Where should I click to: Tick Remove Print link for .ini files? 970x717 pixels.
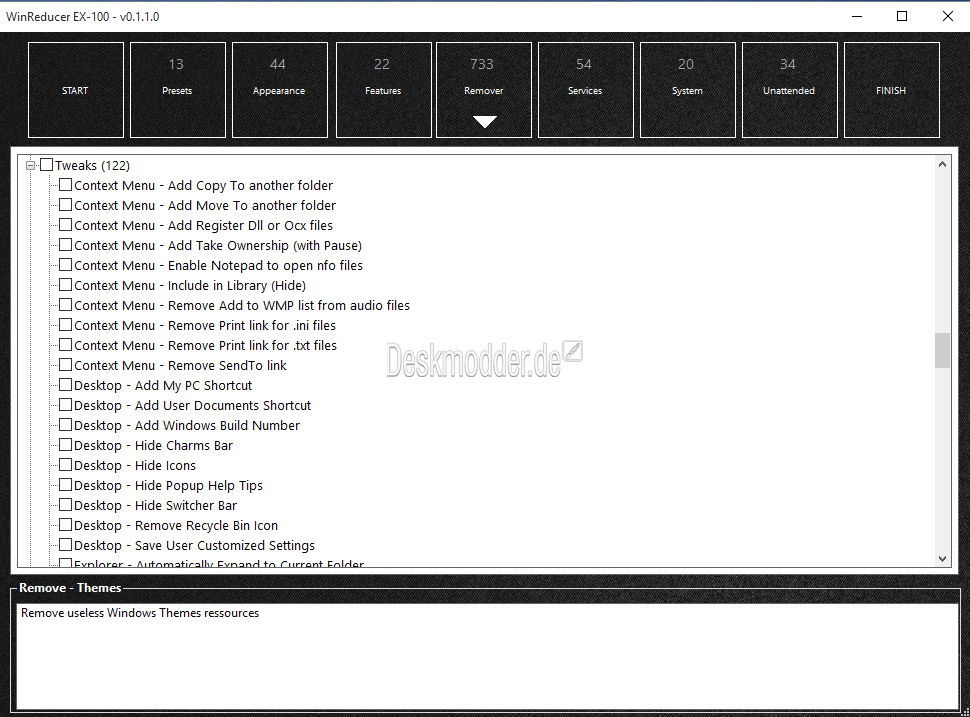[x=66, y=325]
